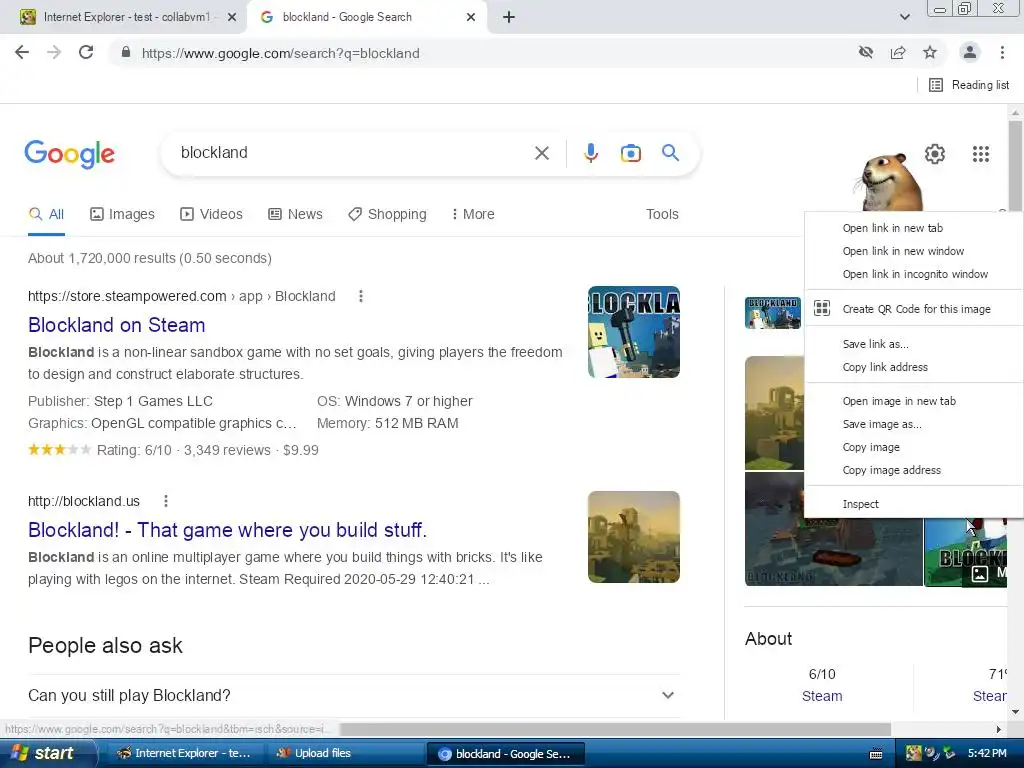Open Google settings gear icon
This screenshot has height=768, width=1024.
tap(935, 153)
